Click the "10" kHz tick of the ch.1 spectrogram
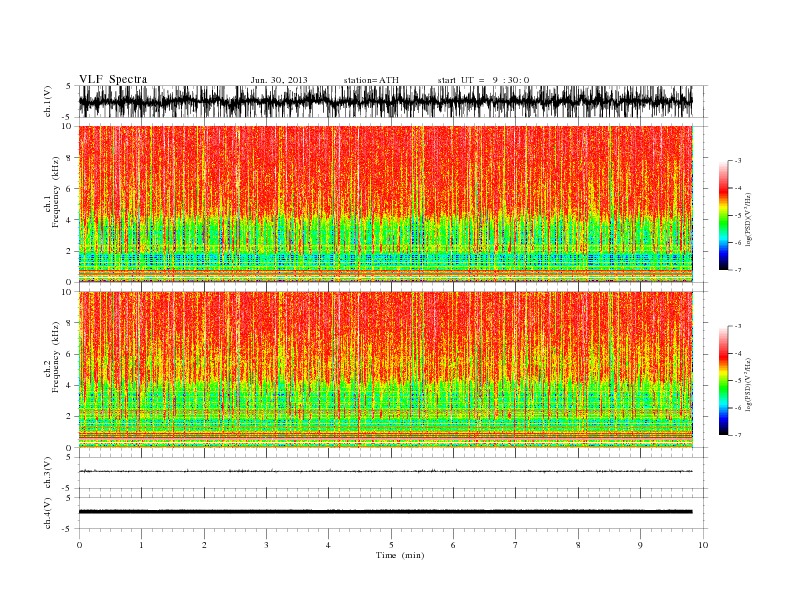Screen dimensions: 792x612 point(67,126)
